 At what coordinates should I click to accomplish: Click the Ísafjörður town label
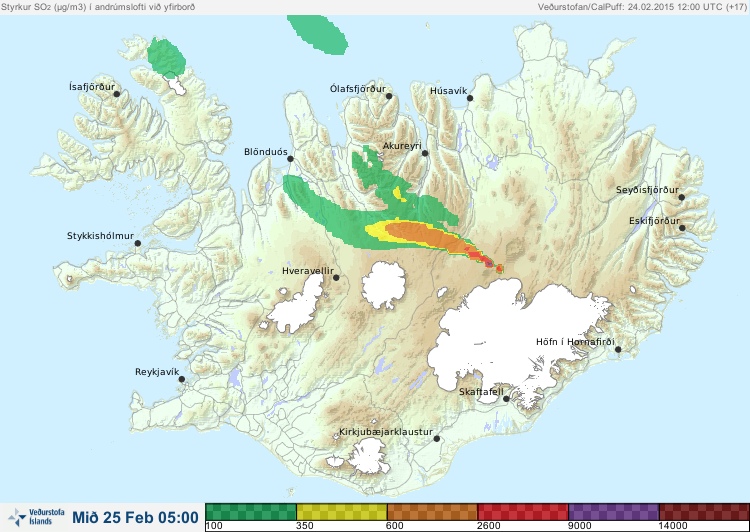[92, 87]
